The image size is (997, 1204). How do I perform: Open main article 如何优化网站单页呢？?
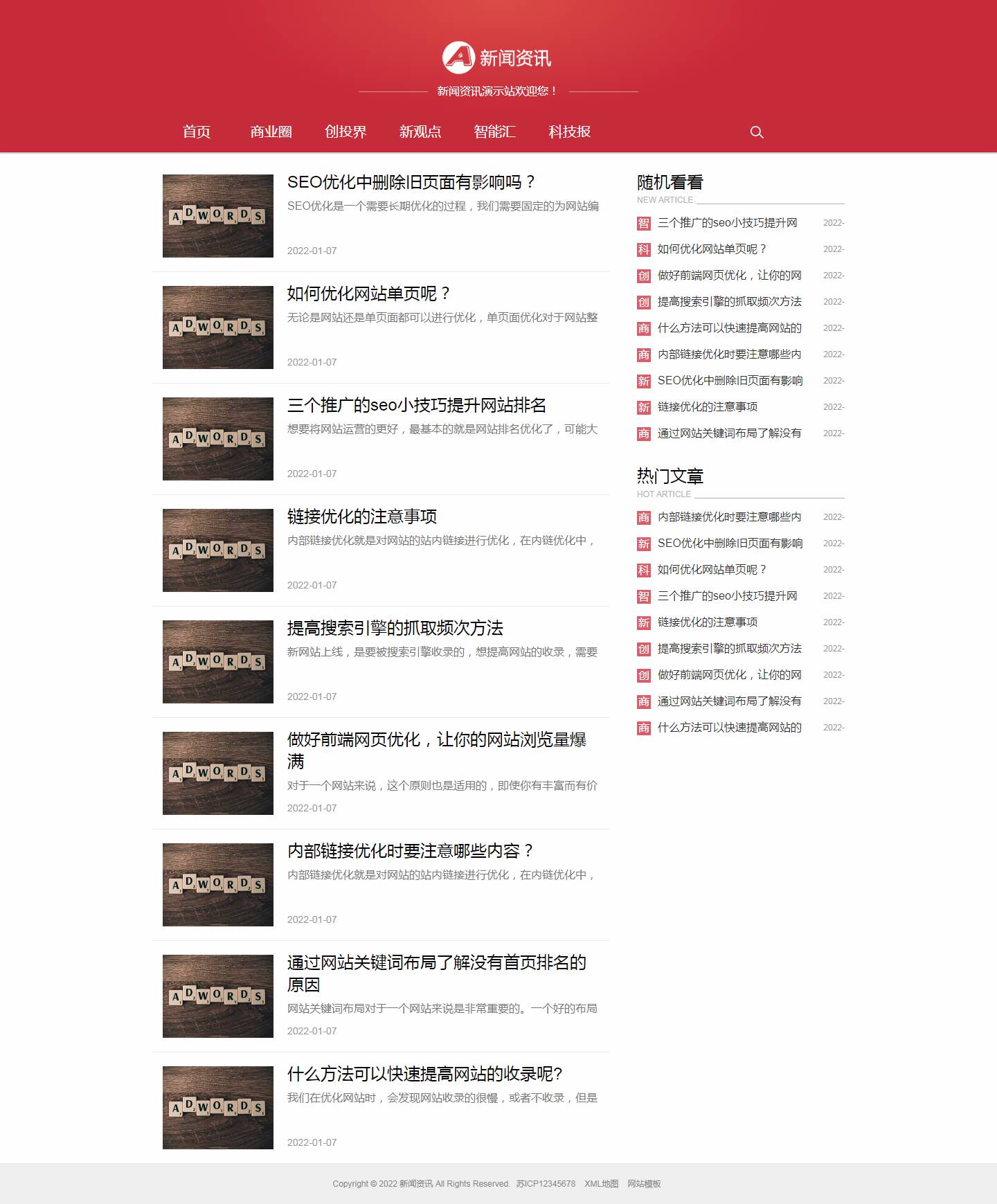[x=370, y=294]
